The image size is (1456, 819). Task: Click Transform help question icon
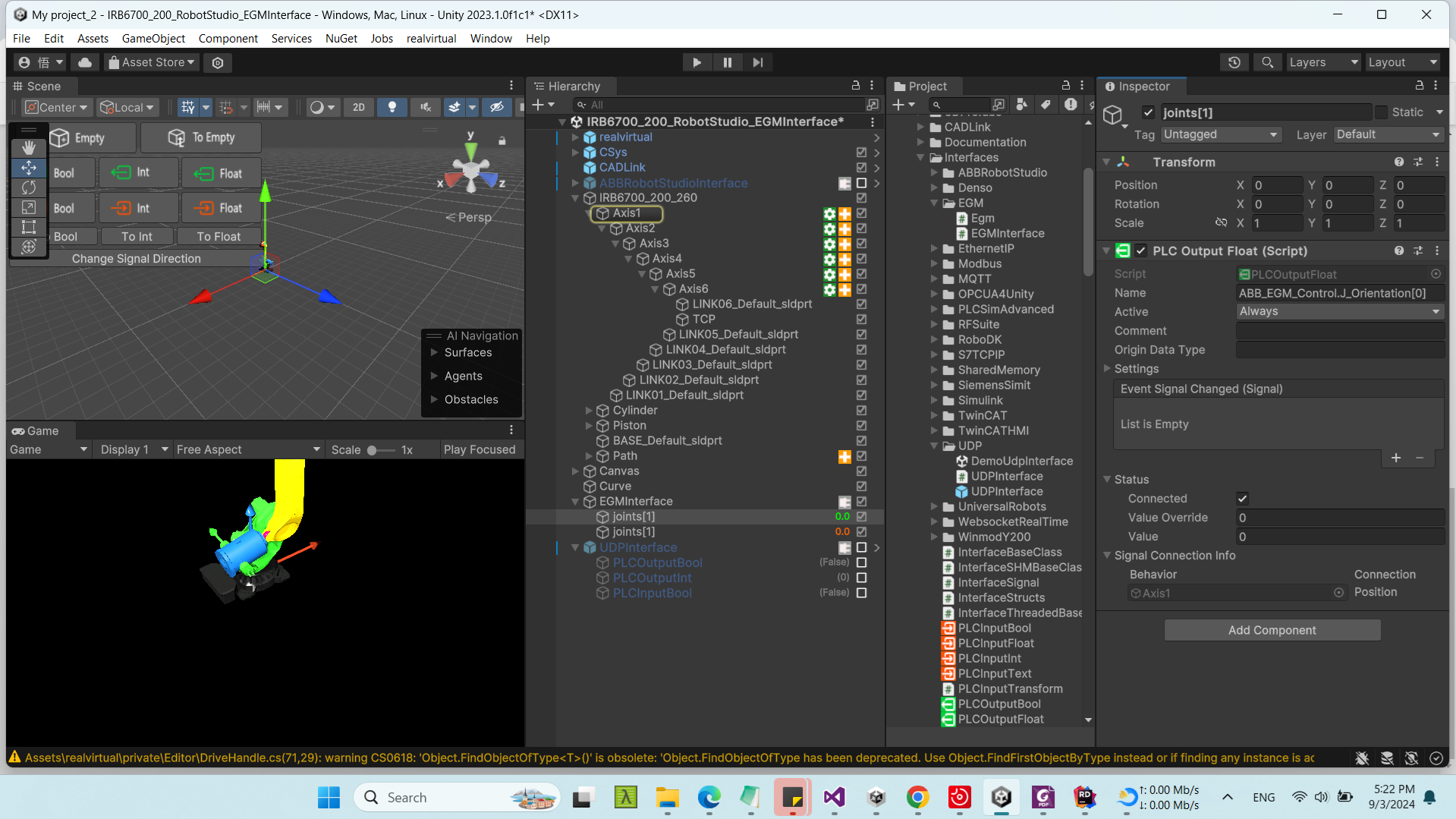[x=1398, y=162]
